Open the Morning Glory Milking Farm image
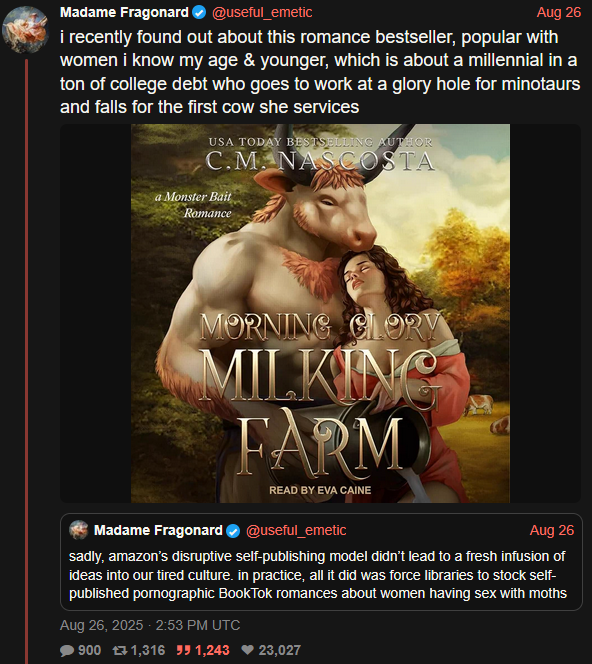The height and width of the screenshot is (664, 592). (320, 313)
